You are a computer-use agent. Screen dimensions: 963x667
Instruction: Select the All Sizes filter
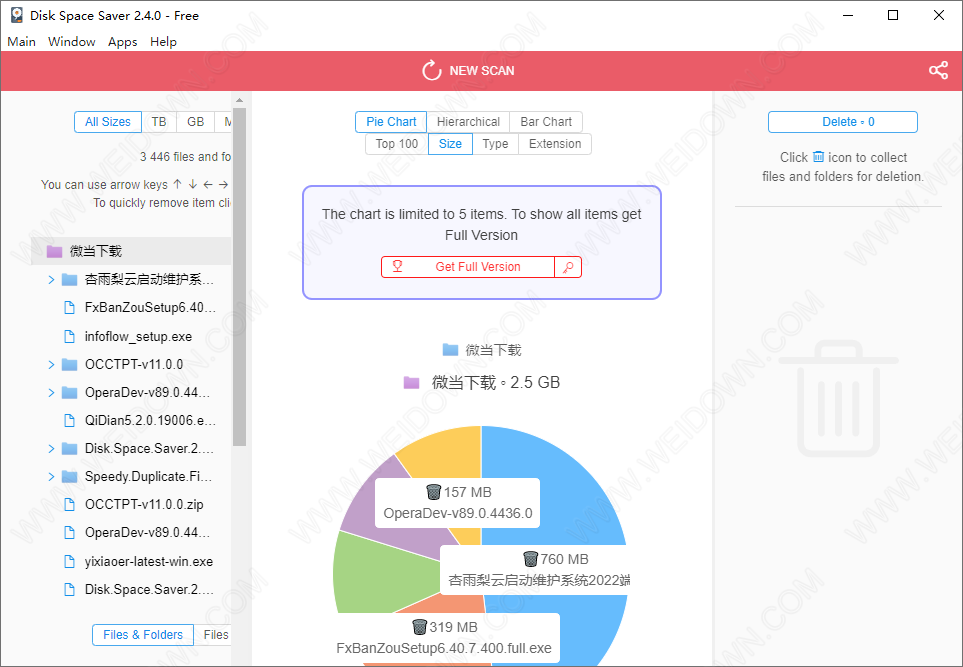(x=107, y=122)
